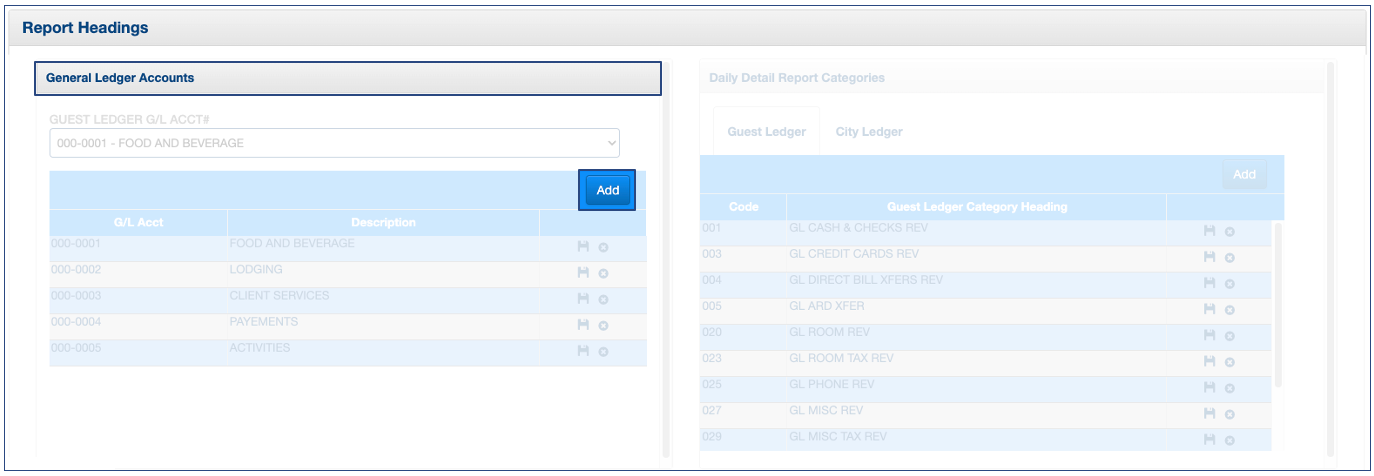Viewport: 1374px width, 476px height.
Task: Delete the GL PHONE REV category
Action: tap(1229, 388)
